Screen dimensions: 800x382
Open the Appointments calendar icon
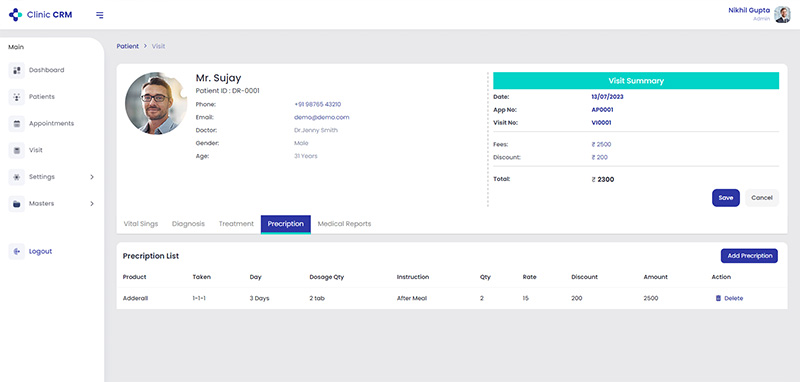(17, 123)
